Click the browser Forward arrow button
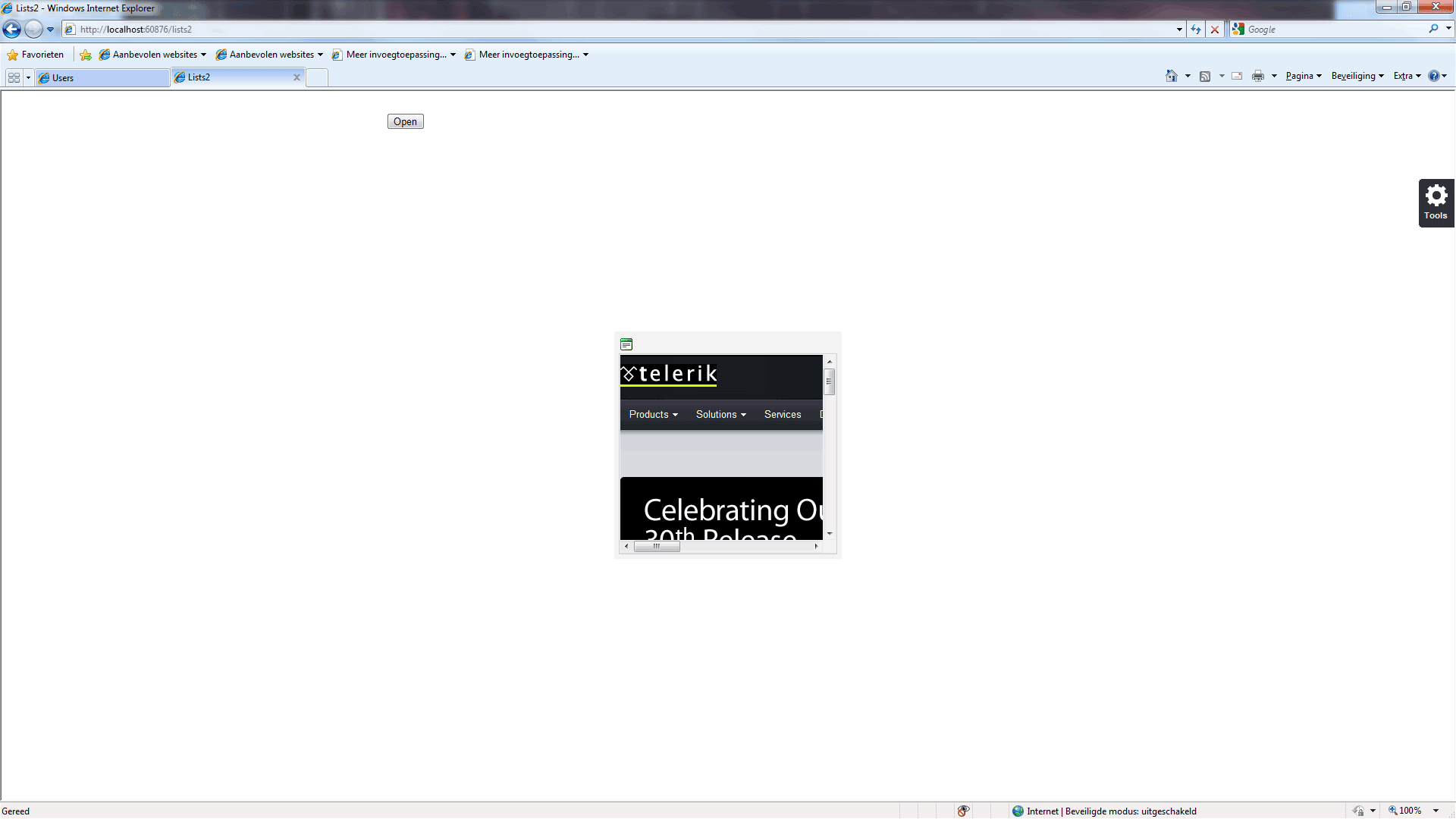This screenshot has width=1456, height=819. click(x=33, y=30)
